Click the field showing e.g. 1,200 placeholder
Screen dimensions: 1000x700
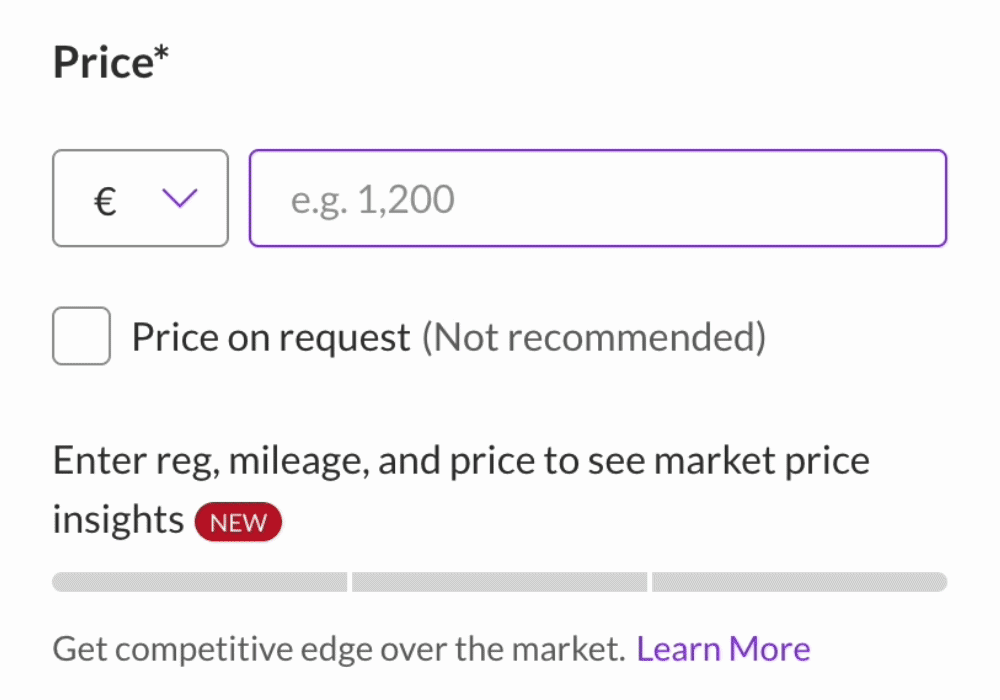[597, 198]
